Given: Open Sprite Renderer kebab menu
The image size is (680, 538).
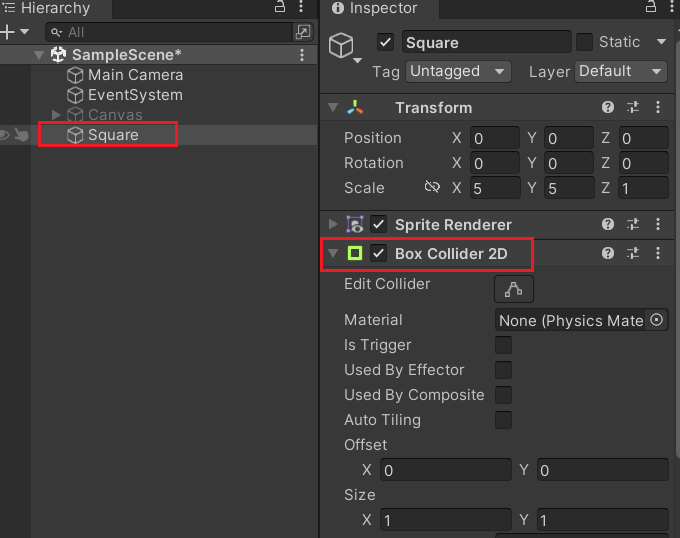Looking at the screenshot, I should coord(658,224).
